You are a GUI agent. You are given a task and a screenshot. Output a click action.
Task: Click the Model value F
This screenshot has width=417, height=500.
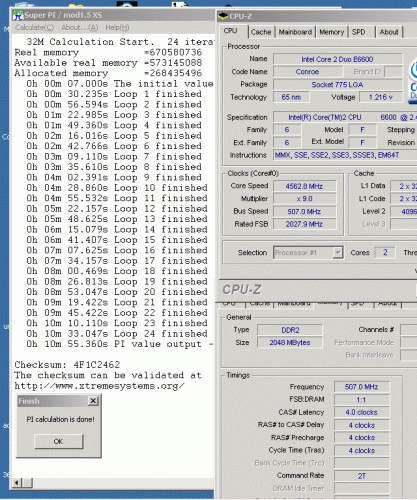click(x=362, y=130)
